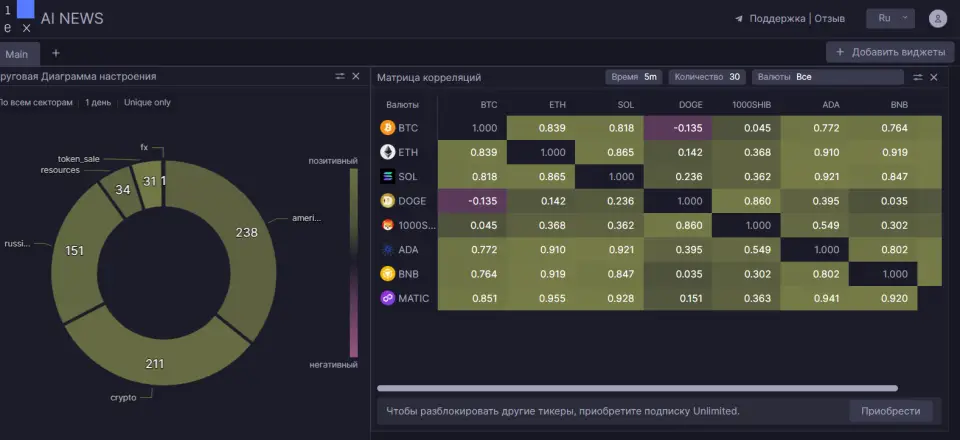Click the MATIC row coin icon
The height and width of the screenshot is (440, 960).
(388, 299)
